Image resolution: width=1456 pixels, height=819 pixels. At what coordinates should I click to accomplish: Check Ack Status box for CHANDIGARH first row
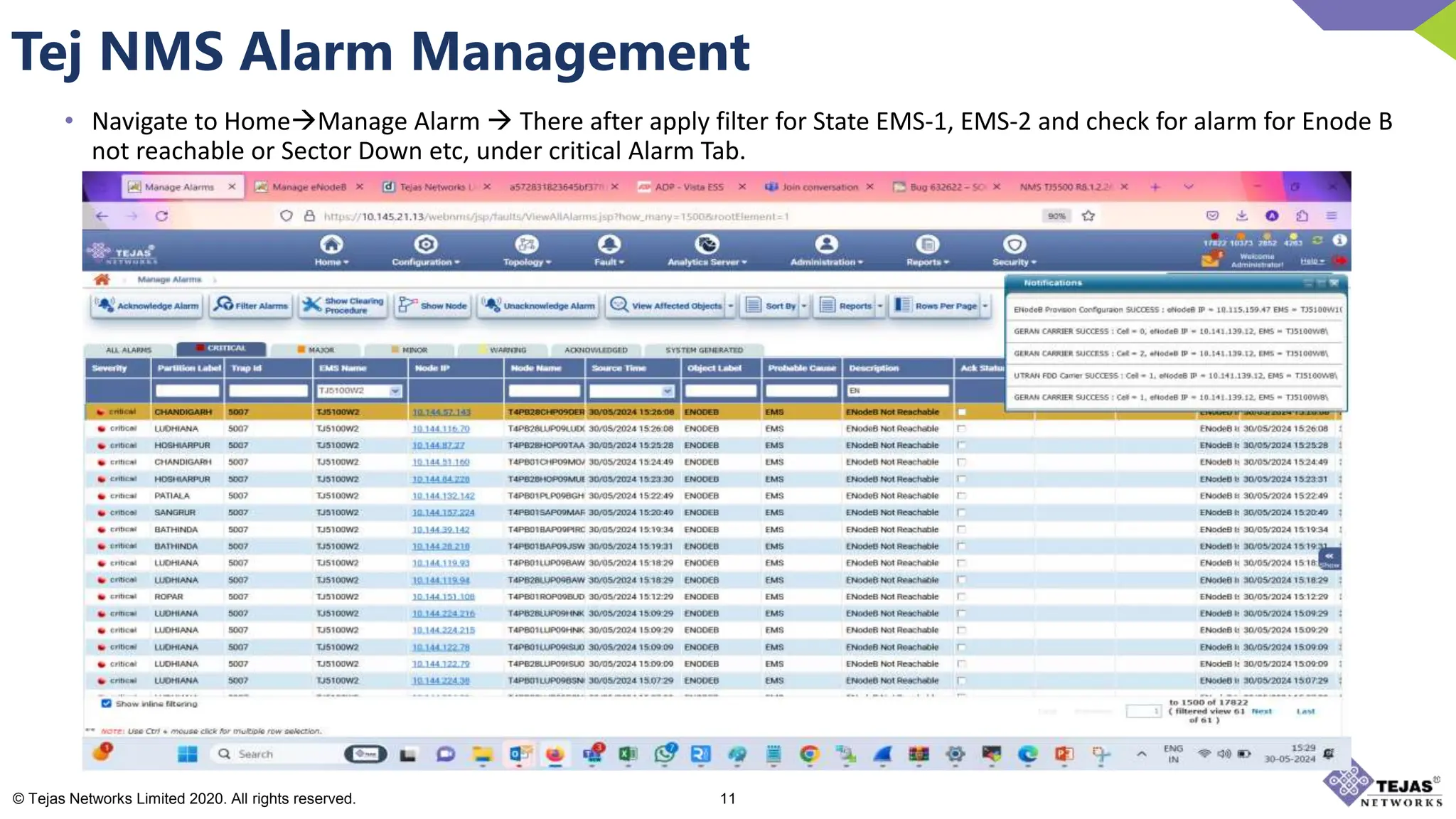[x=962, y=412]
